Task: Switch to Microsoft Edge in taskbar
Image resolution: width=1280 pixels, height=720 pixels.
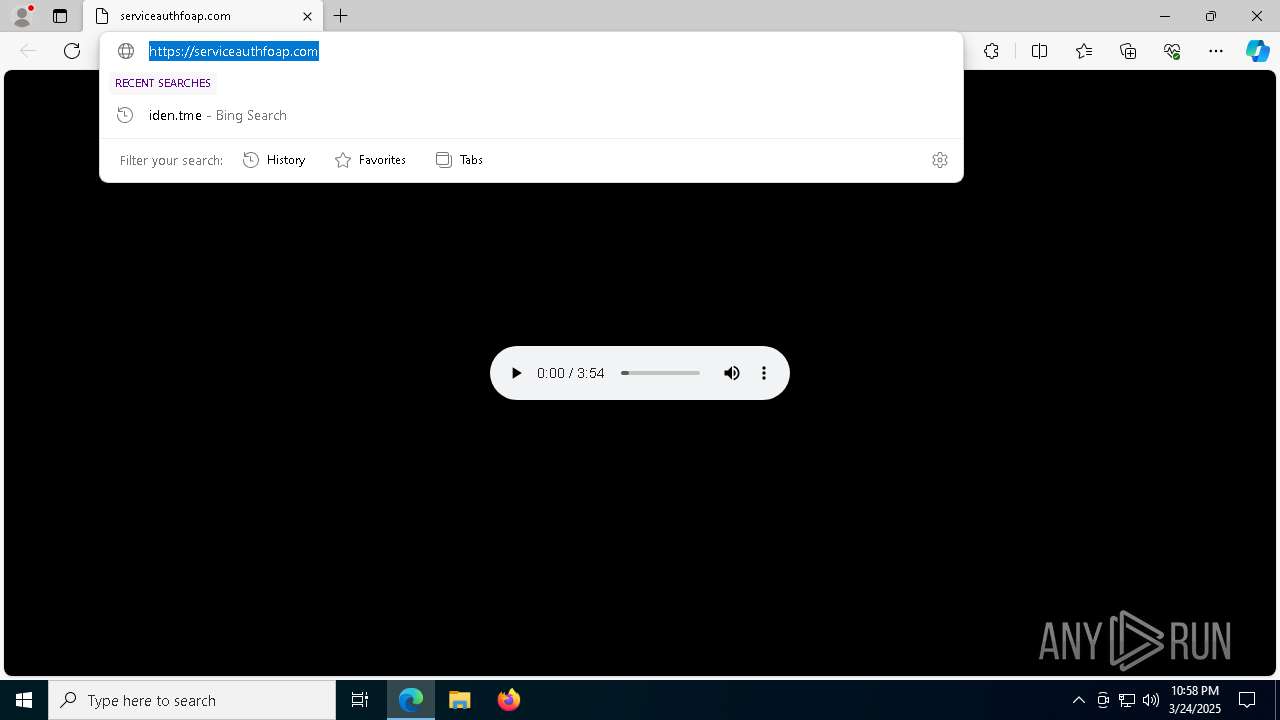Action: click(411, 700)
